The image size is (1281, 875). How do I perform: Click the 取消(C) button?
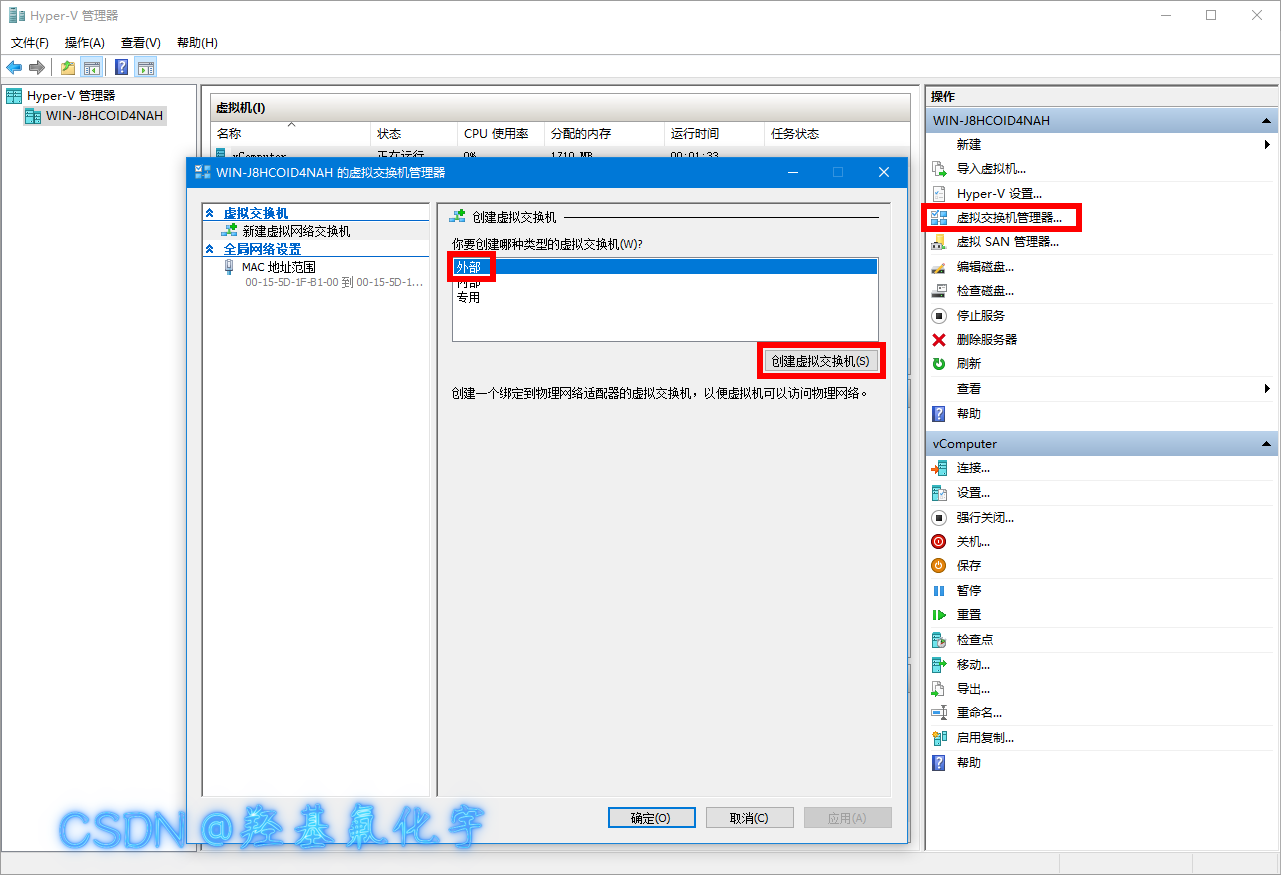tap(749, 818)
